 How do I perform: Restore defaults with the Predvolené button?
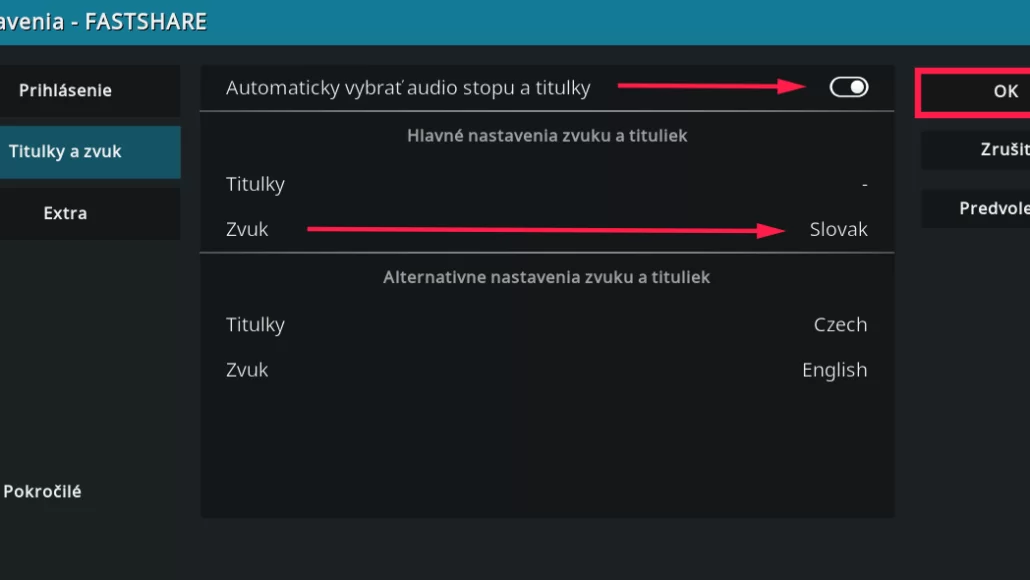pyautogui.click(x=1000, y=208)
